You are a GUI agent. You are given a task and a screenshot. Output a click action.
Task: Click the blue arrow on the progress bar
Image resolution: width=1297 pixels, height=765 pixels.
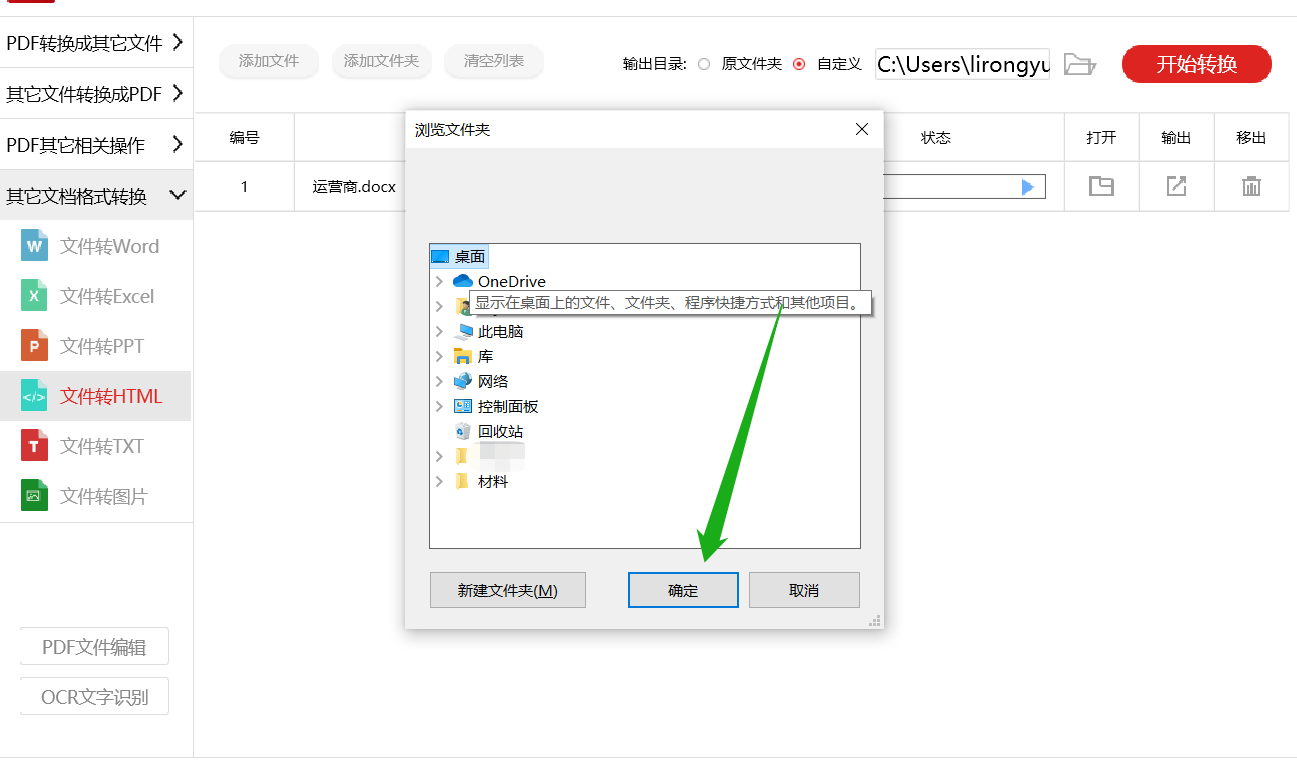[x=1030, y=186]
